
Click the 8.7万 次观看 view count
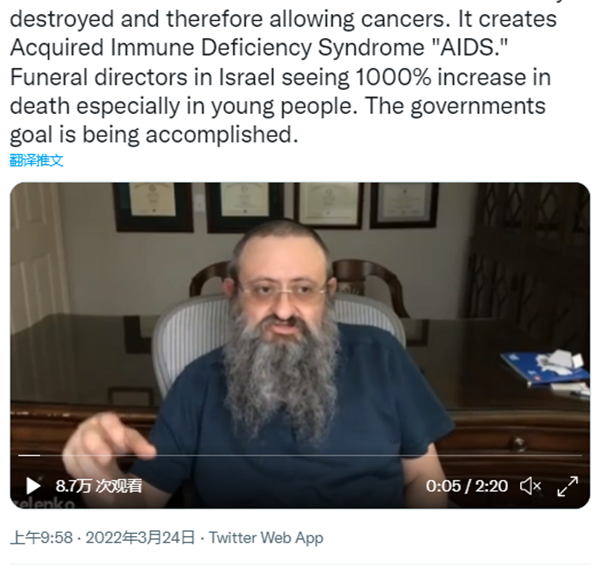coord(99,486)
